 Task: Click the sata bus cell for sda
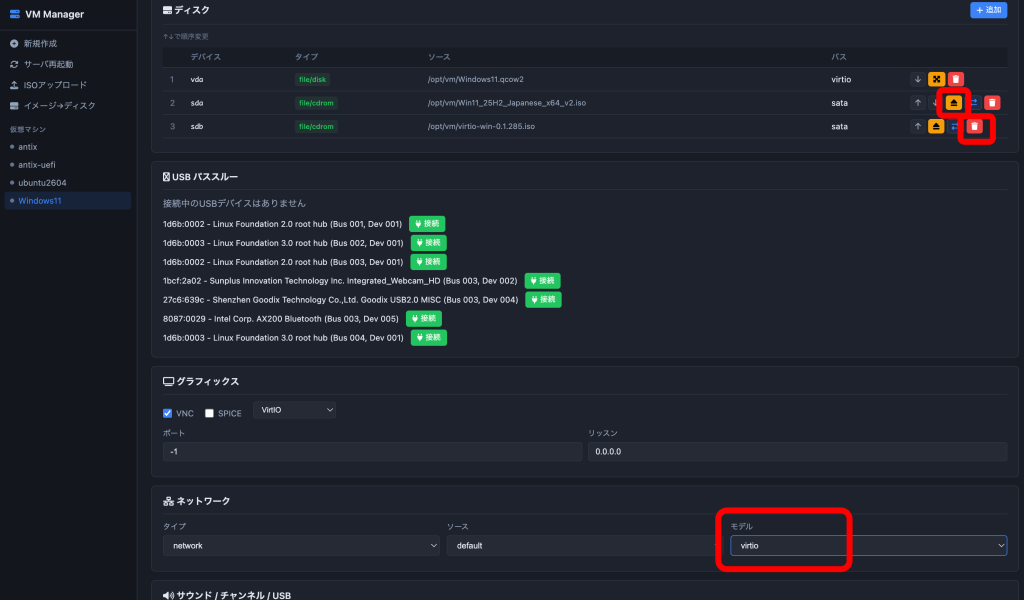pos(839,103)
